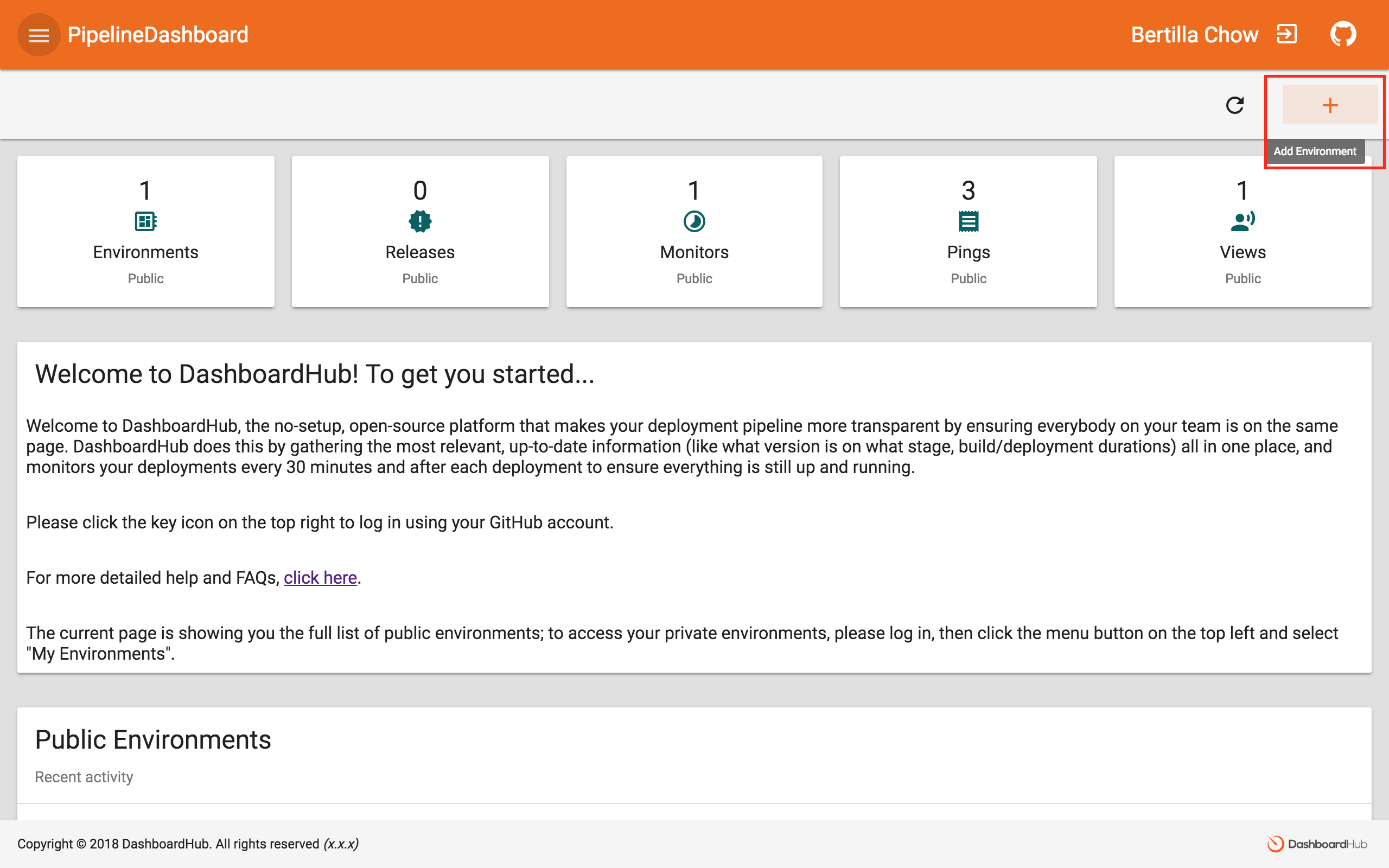
Task: Click the Bertilla Chow username
Action: (1194, 35)
